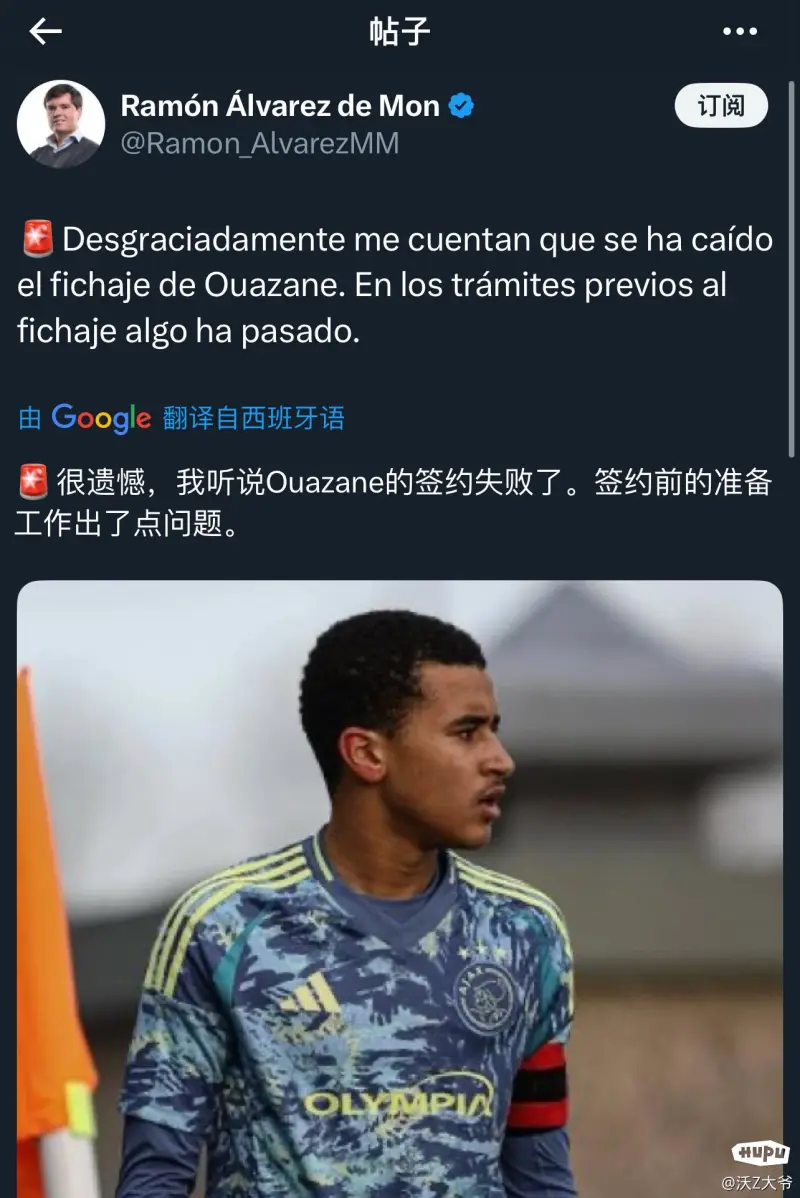Image resolution: width=800 pixels, height=1198 pixels.
Task: Tap the back arrow to leave post
Action: 45,31
